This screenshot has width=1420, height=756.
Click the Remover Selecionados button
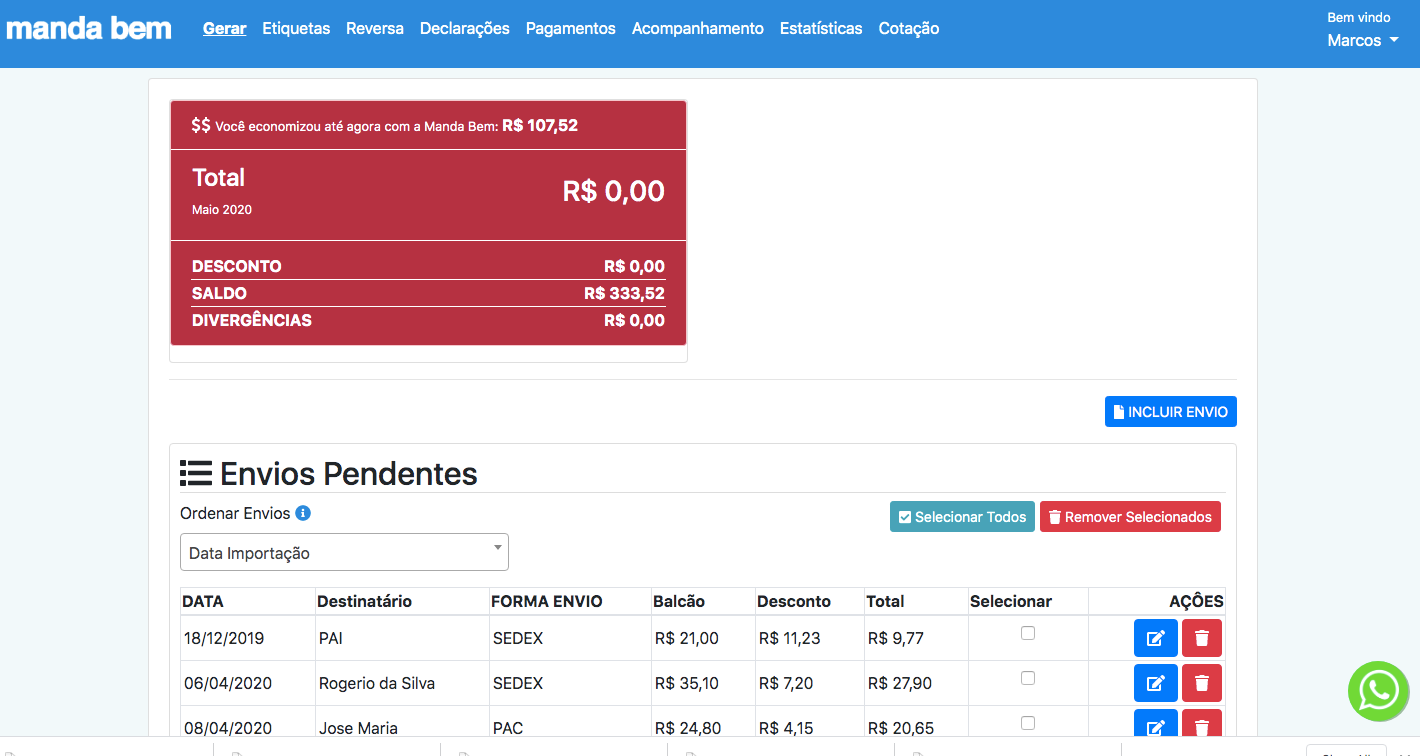coord(1130,517)
